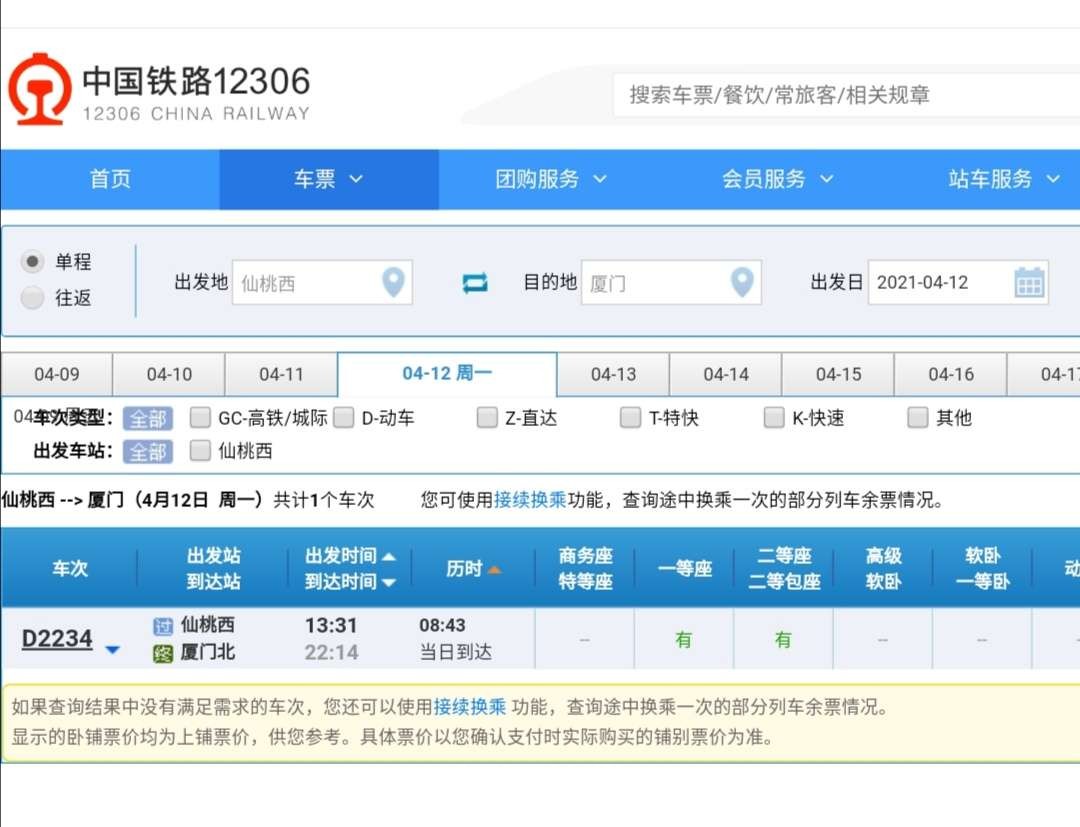This screenshot has width=1080, height=827.
Task: Click 全部 button for train type
Action: 148,418
